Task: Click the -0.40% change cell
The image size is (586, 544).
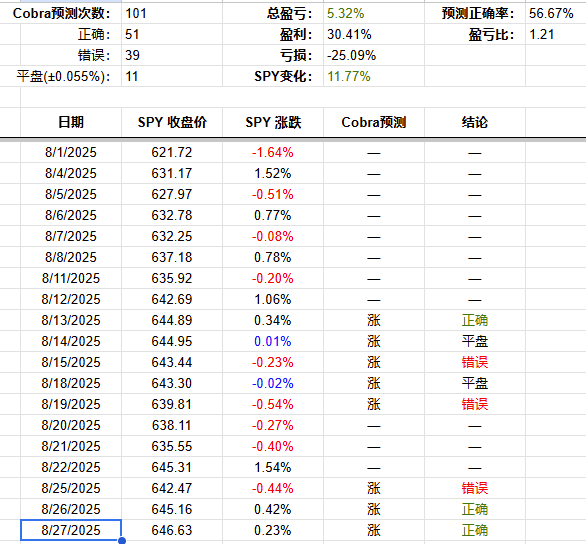Action: (x=273, y=446)
